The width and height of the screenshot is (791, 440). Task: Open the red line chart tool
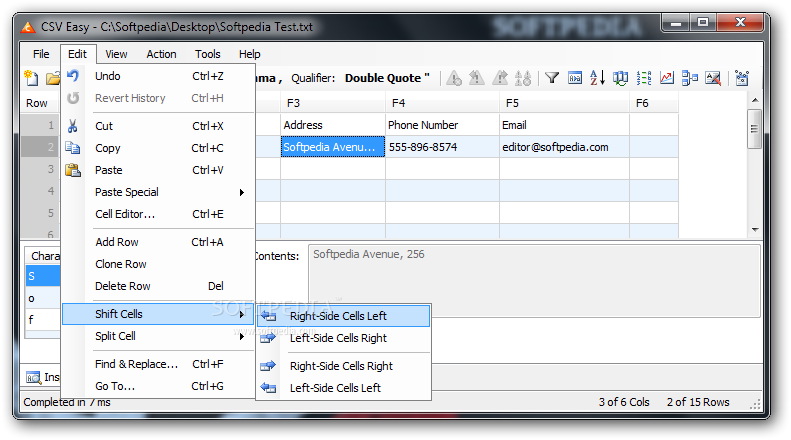click(x=667, y=78)
